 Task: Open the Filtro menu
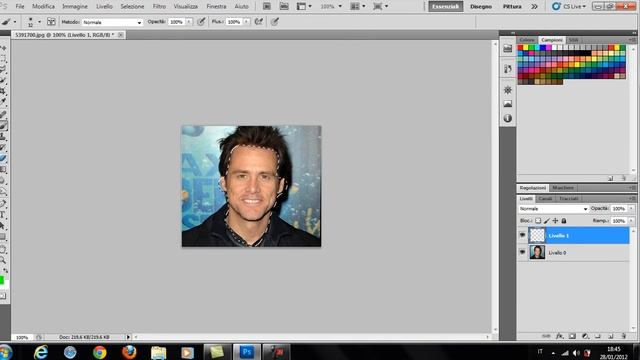tap(159, 7)
